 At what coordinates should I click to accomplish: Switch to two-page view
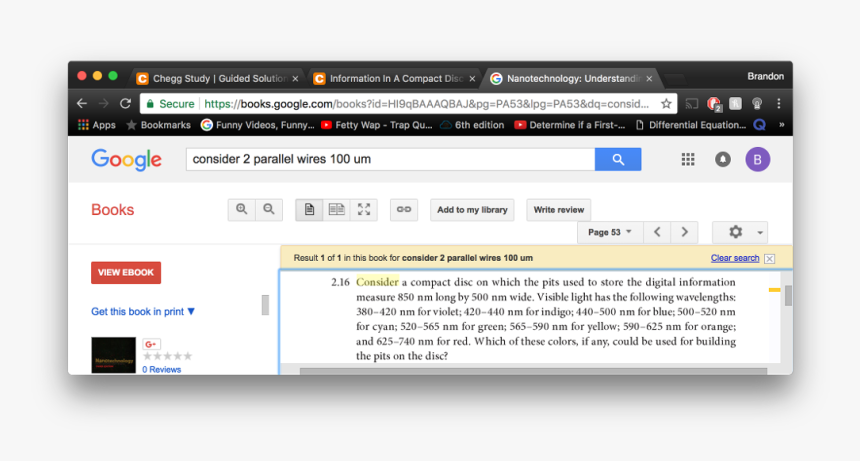click(x=336, y=209)
